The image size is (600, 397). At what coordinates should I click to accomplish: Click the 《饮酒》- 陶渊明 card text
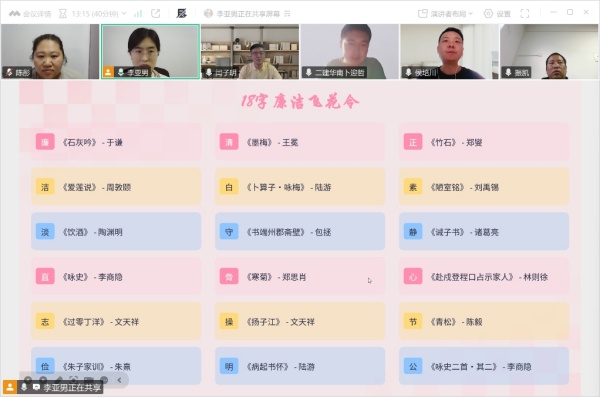coord(92,232)
